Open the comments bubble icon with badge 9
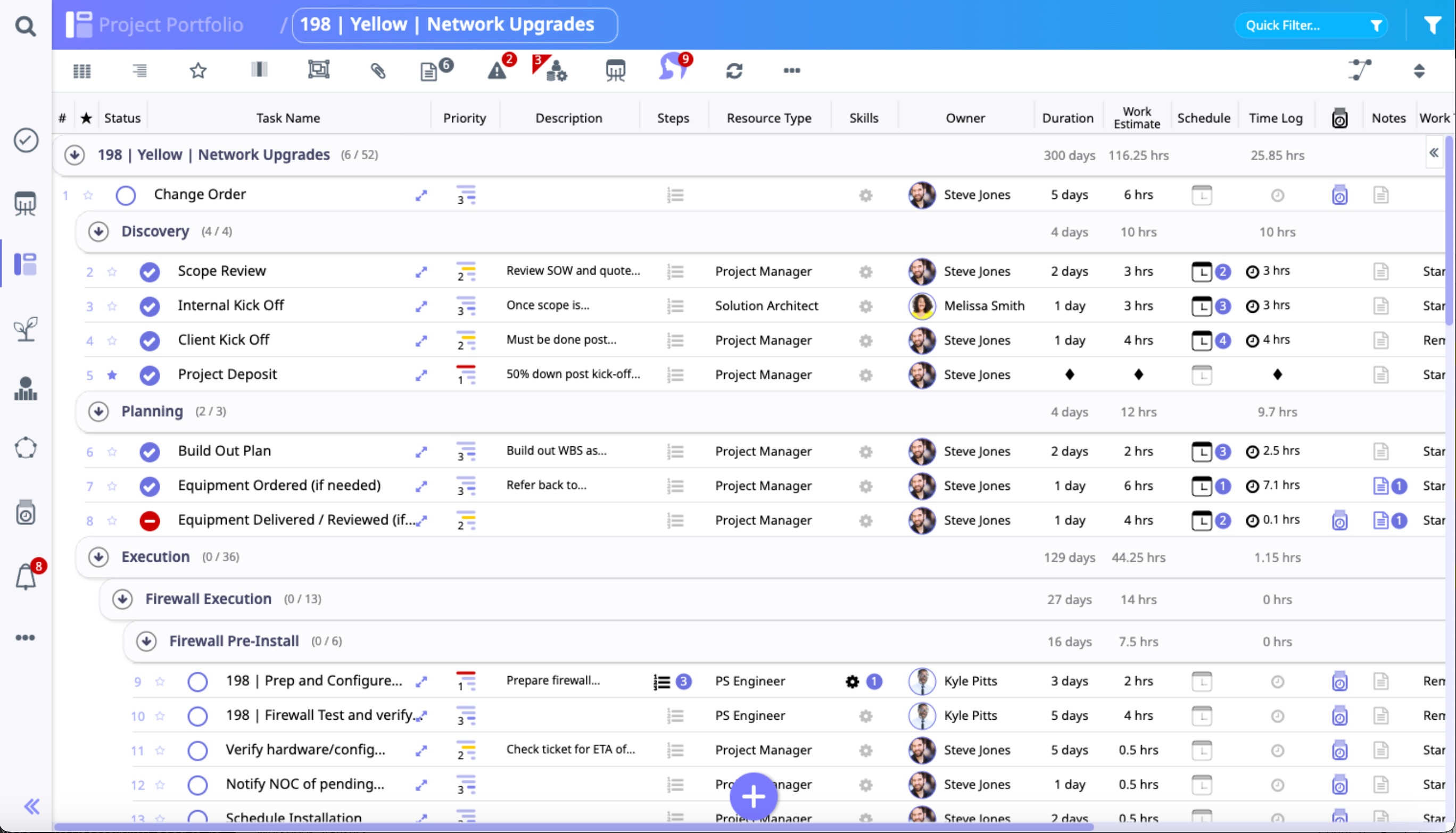 pyautogui.click(x=672, y=69)
